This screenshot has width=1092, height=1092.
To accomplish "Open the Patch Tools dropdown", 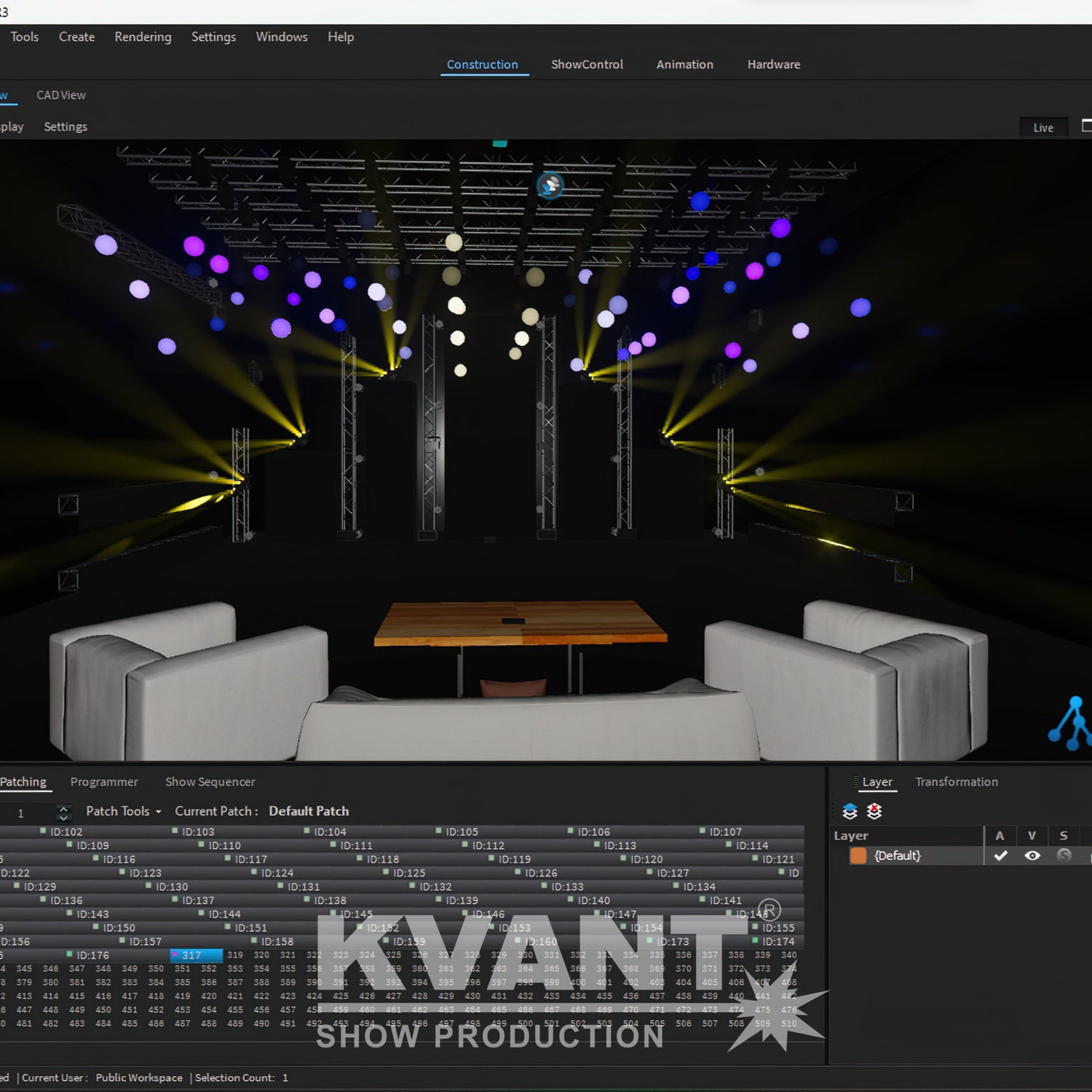I will [123, 811].
